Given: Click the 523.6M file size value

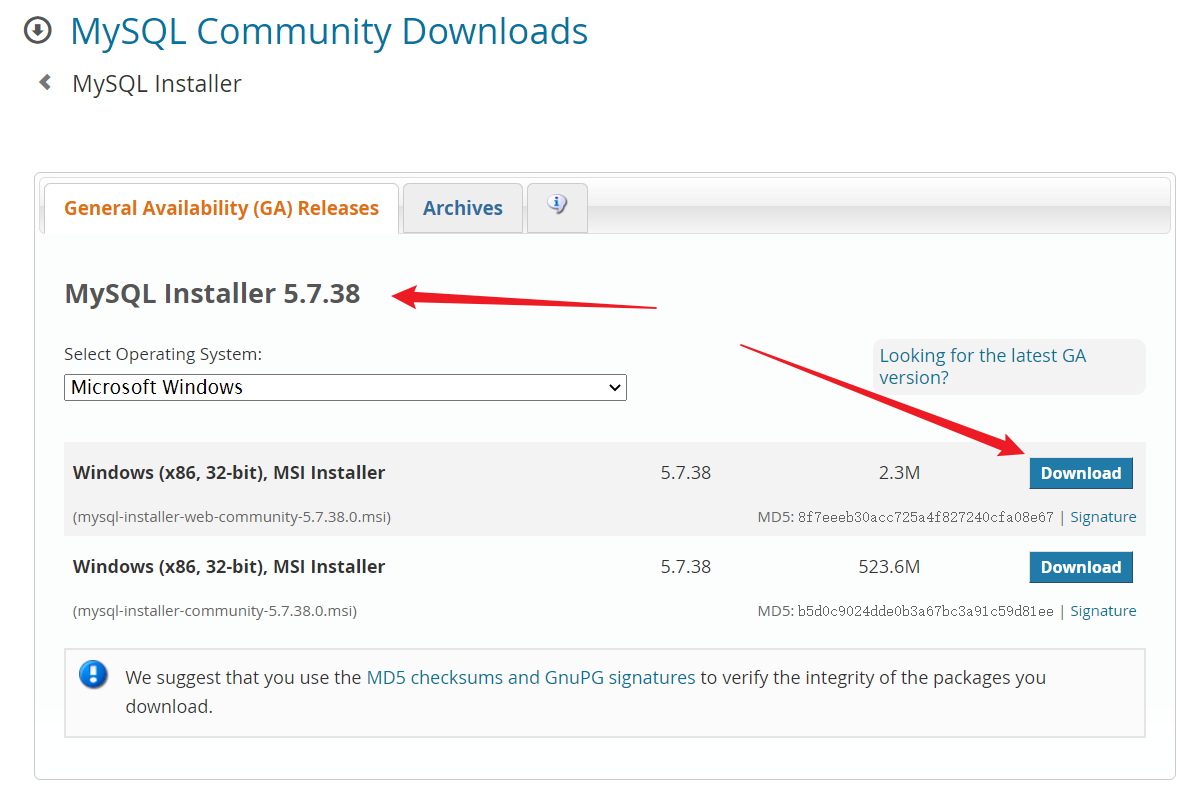Looking at the screenshot, I should click(889, 566).
